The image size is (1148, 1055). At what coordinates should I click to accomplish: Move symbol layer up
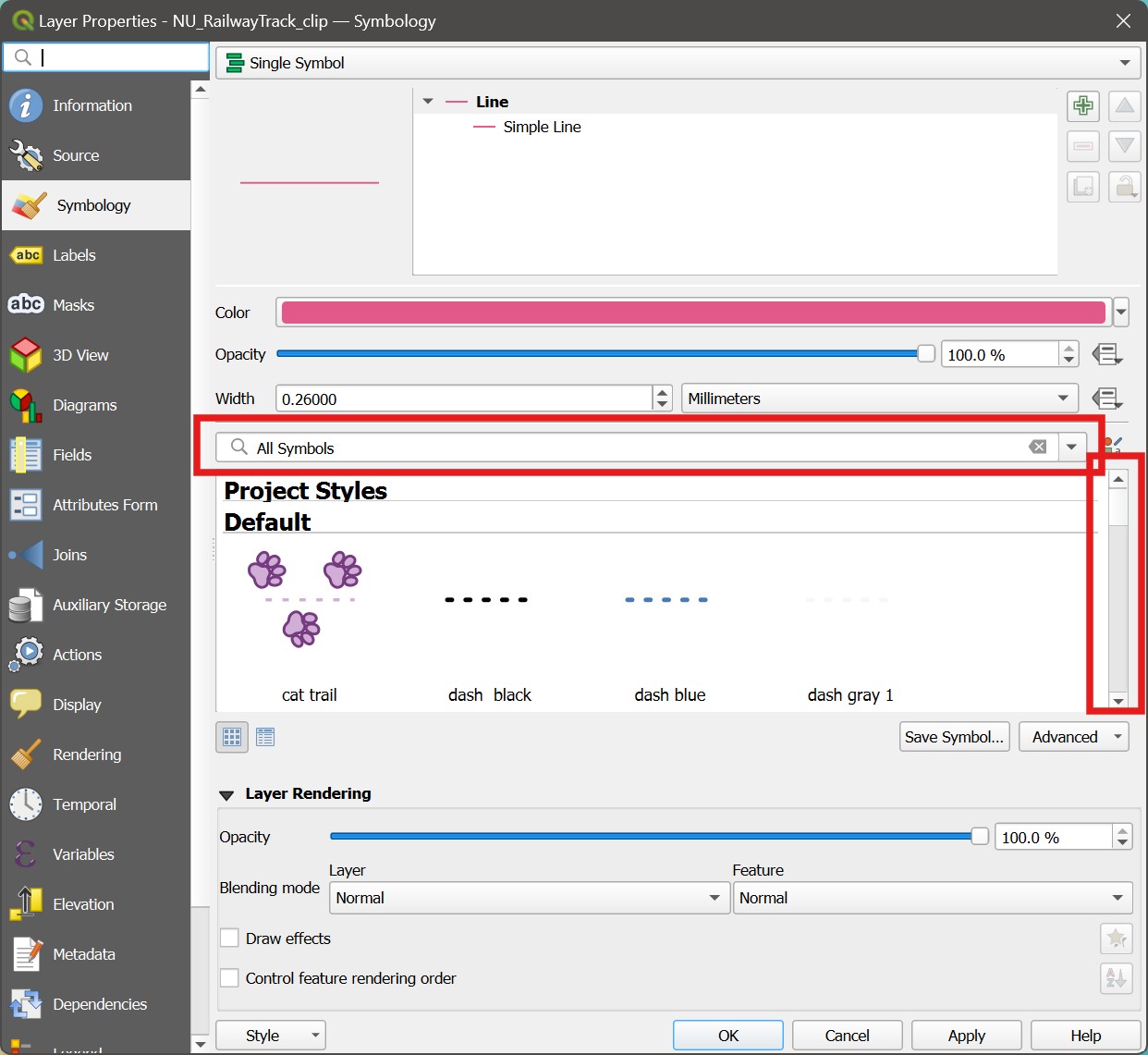click(x=1125, y=105)
